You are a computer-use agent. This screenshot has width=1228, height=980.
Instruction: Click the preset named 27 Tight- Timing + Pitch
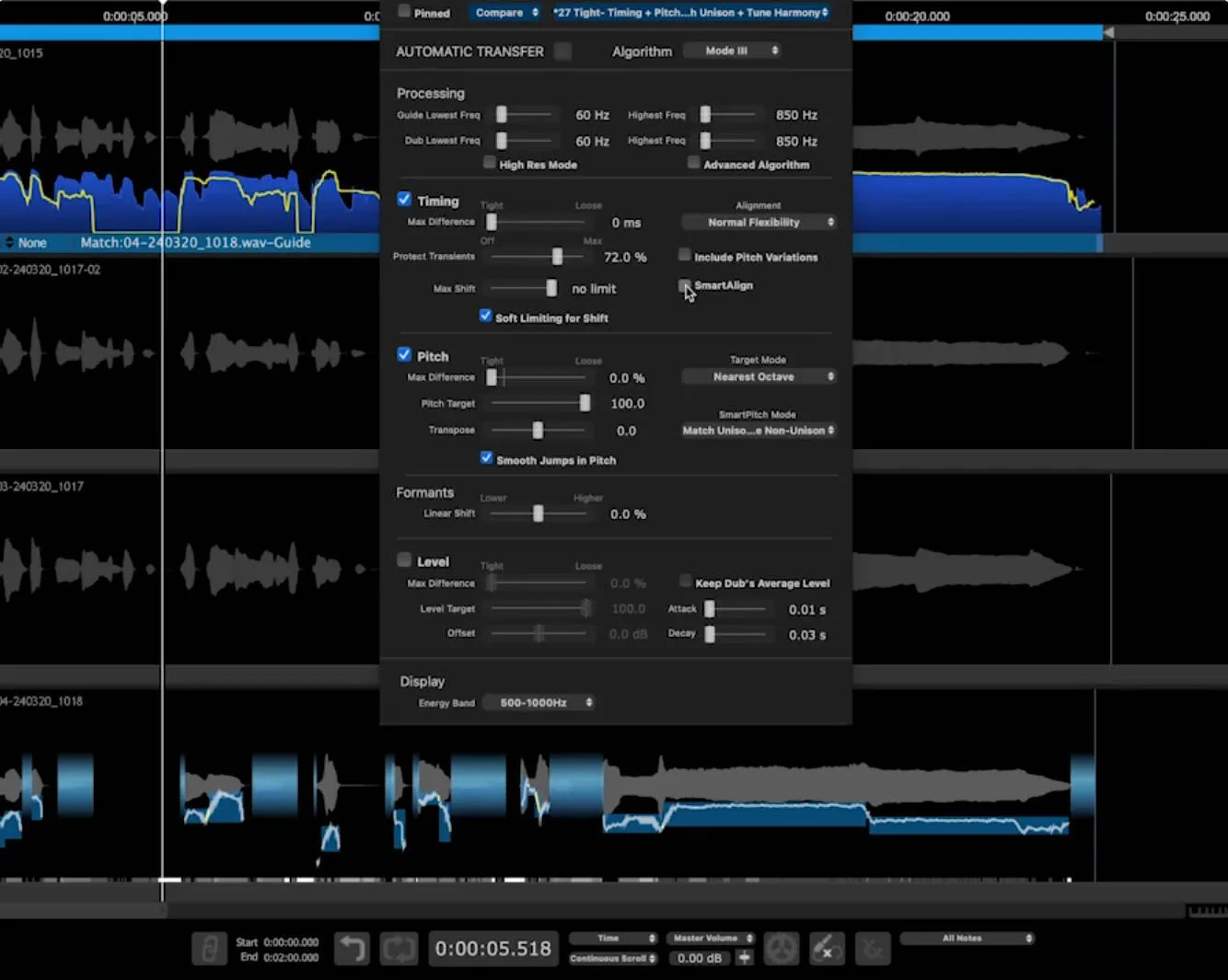click(690, 12)
